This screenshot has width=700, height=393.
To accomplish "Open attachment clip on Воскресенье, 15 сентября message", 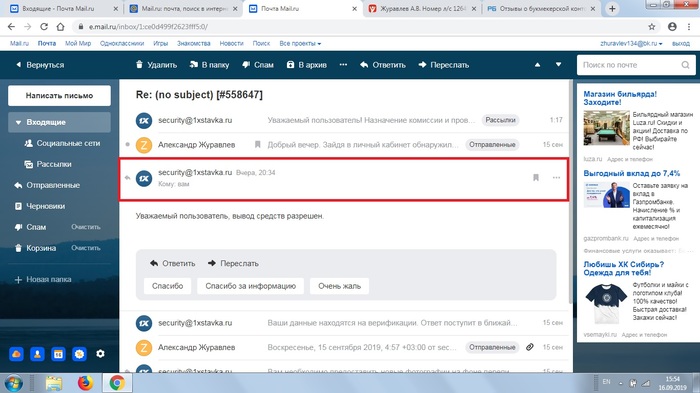I will [530, 347].
